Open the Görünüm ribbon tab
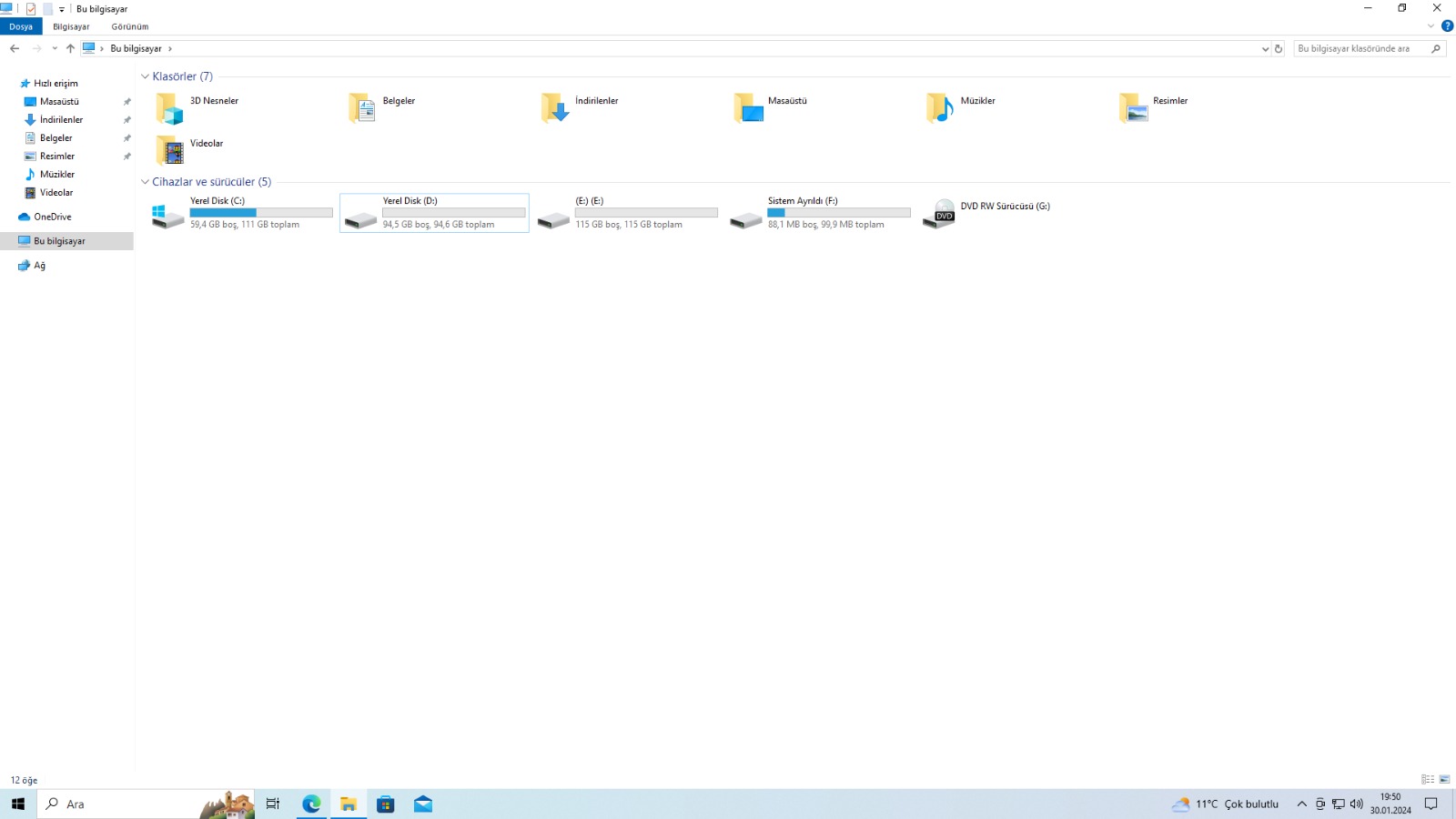This screenshot has height=819, width=1456. 130,27
